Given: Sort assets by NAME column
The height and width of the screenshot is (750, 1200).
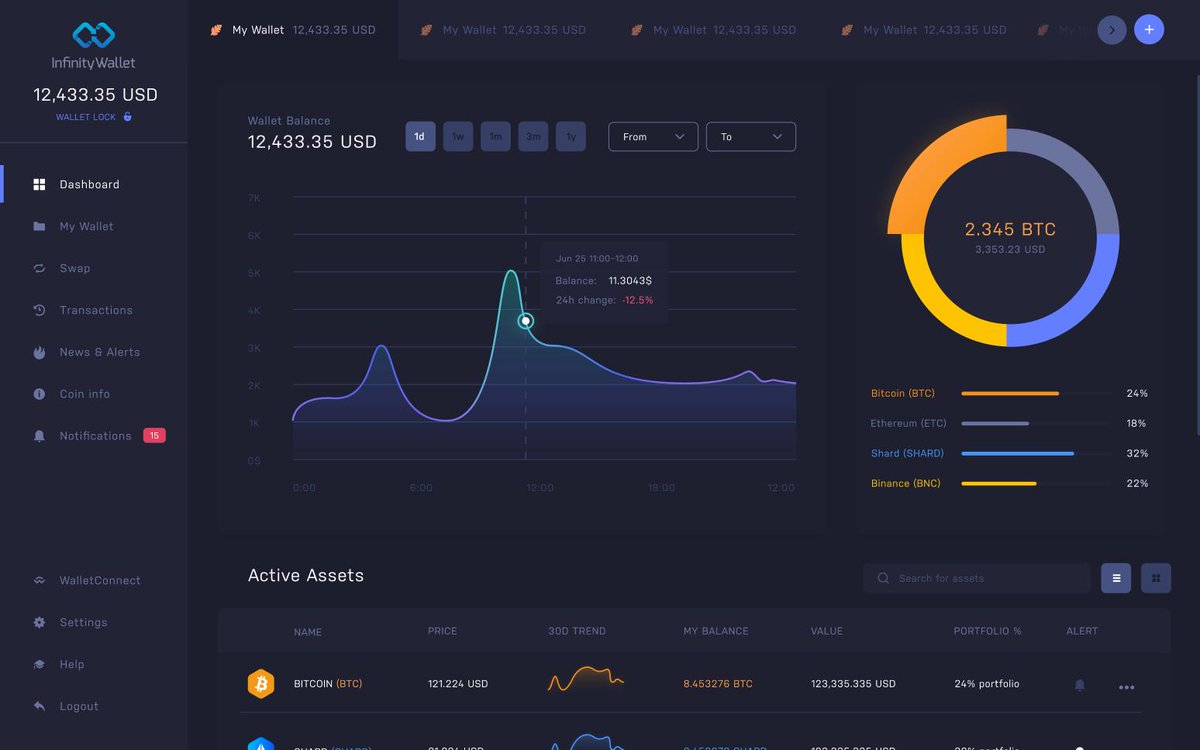Looking at the screenshot, I should coord(308,632).
